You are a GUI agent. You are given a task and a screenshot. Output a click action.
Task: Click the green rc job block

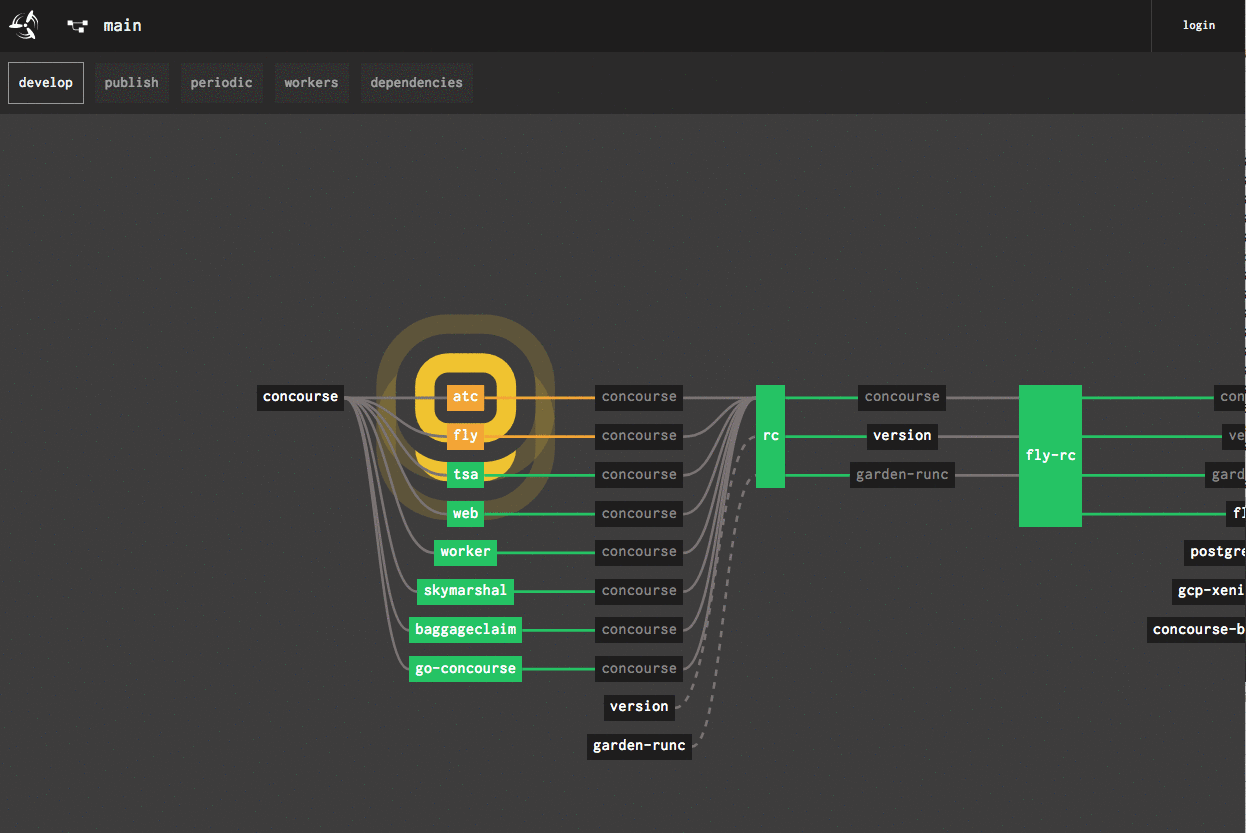click(x=770, y=436)
